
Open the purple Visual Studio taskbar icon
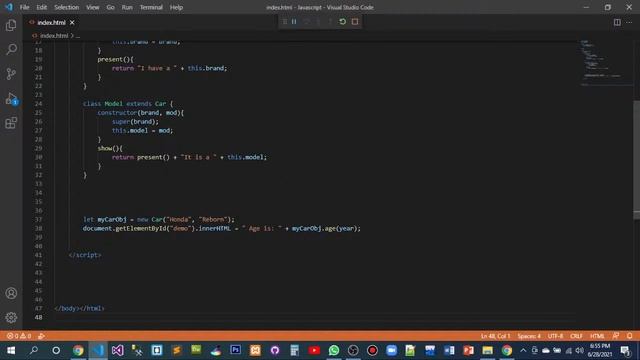click(x=118, y=350)
